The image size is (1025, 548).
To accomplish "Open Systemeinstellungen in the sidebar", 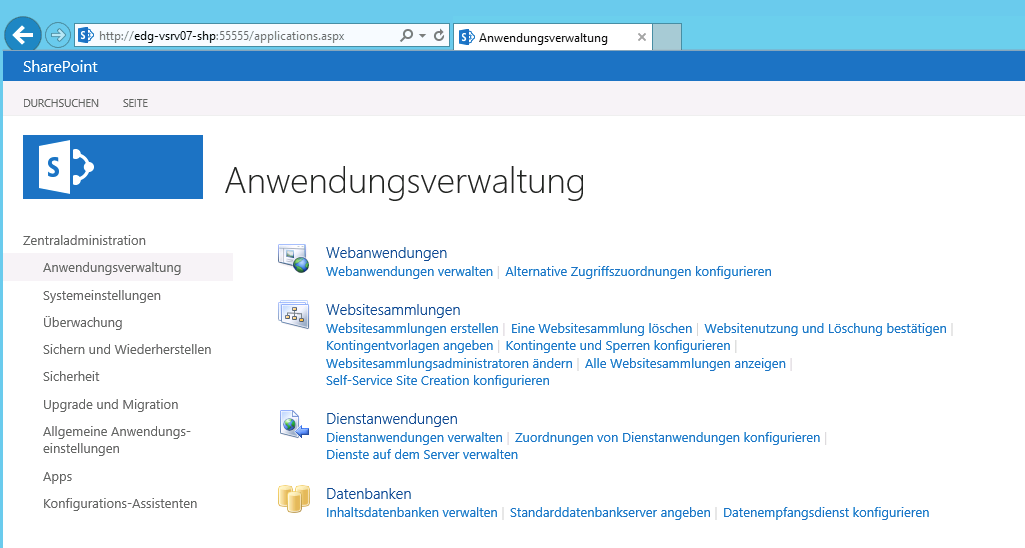I will pos(102,296).
